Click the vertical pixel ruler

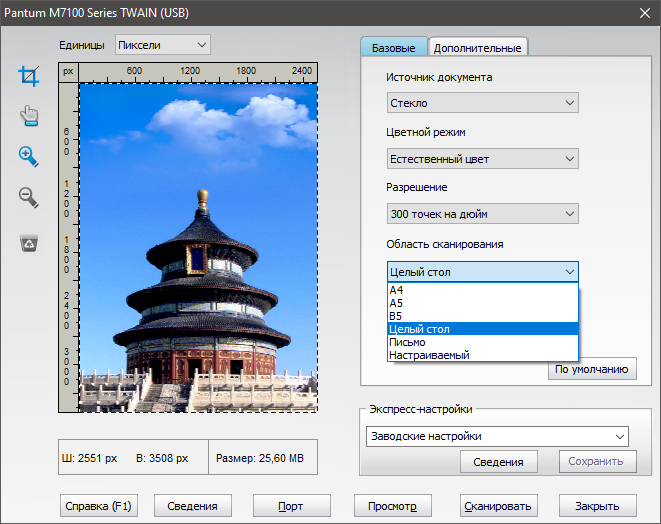pyautogui.click(x=69, y=247)
